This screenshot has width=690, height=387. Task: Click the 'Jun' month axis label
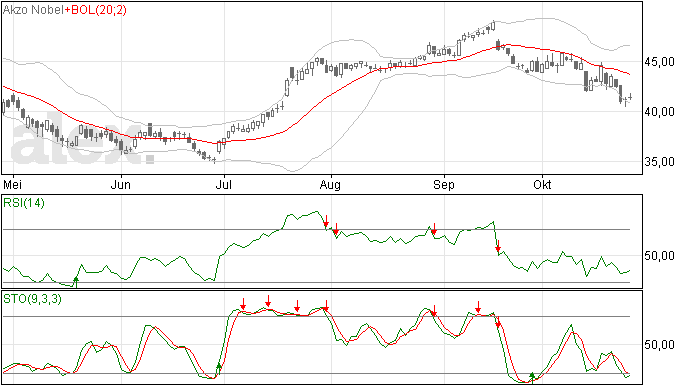click(121, 184)
